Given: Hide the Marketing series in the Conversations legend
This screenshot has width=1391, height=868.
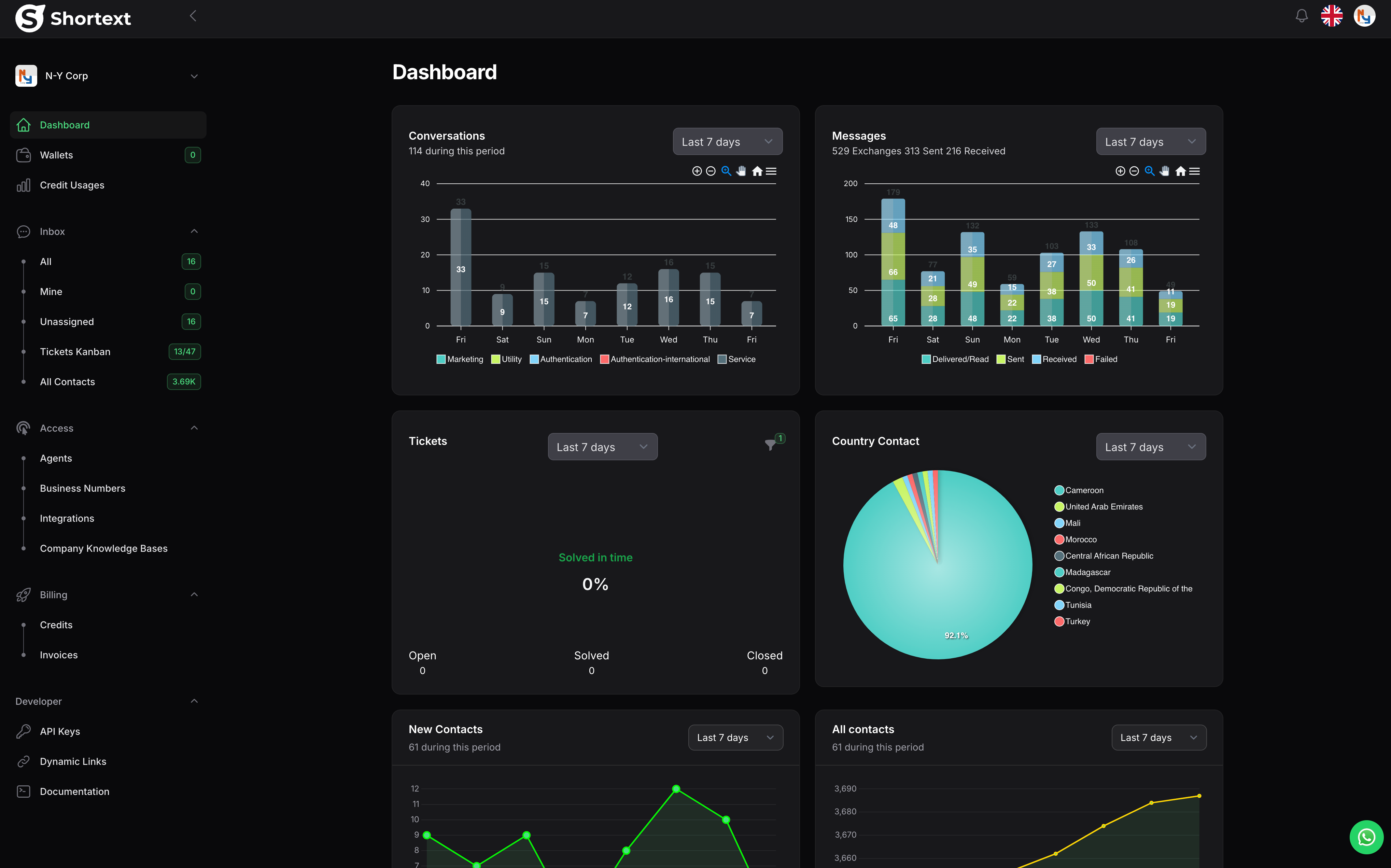Looking at the screenshot, I should (459, 359).
